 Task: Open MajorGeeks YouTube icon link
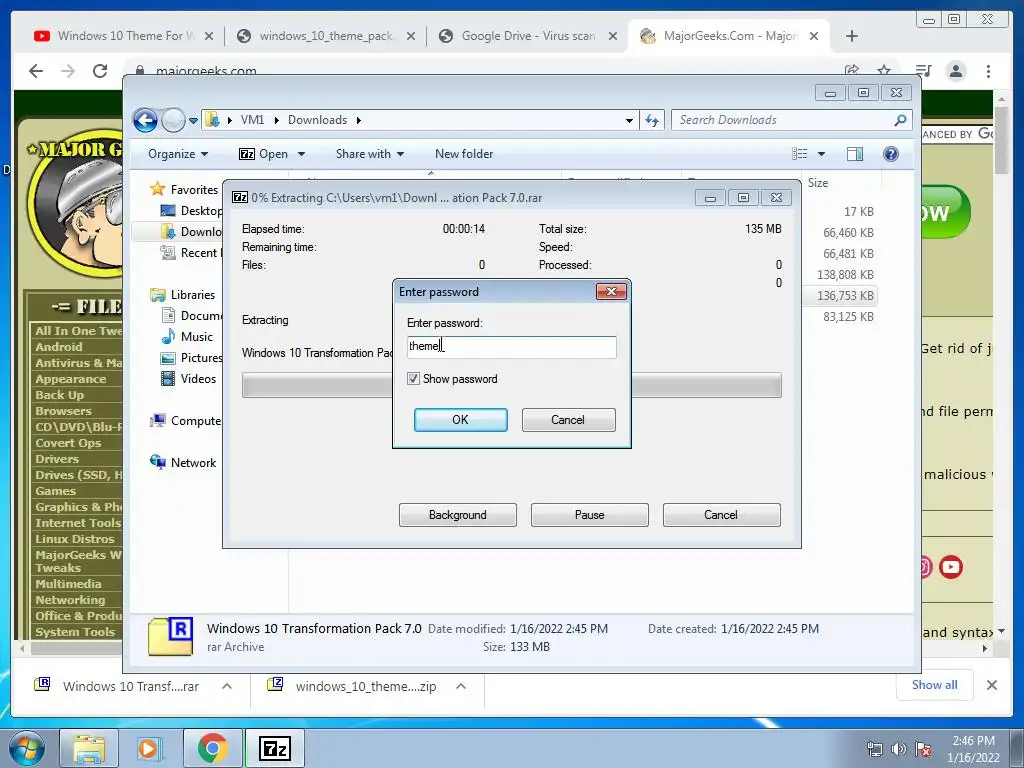click(x=951, y=567)
